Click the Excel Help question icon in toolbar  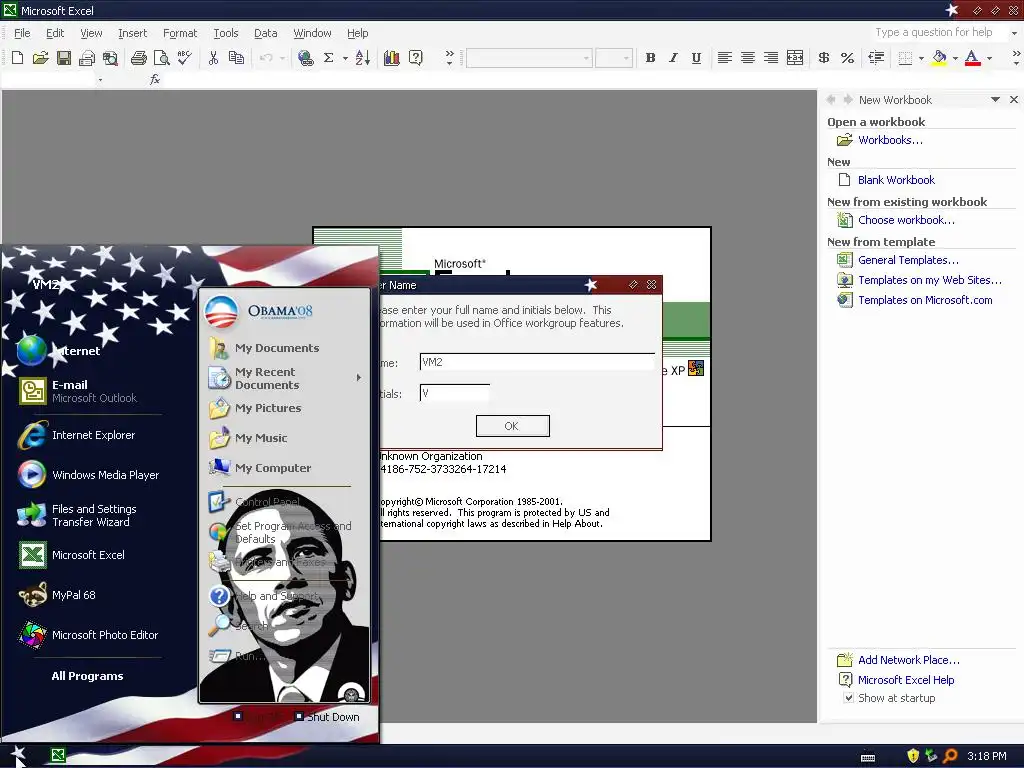415,58
